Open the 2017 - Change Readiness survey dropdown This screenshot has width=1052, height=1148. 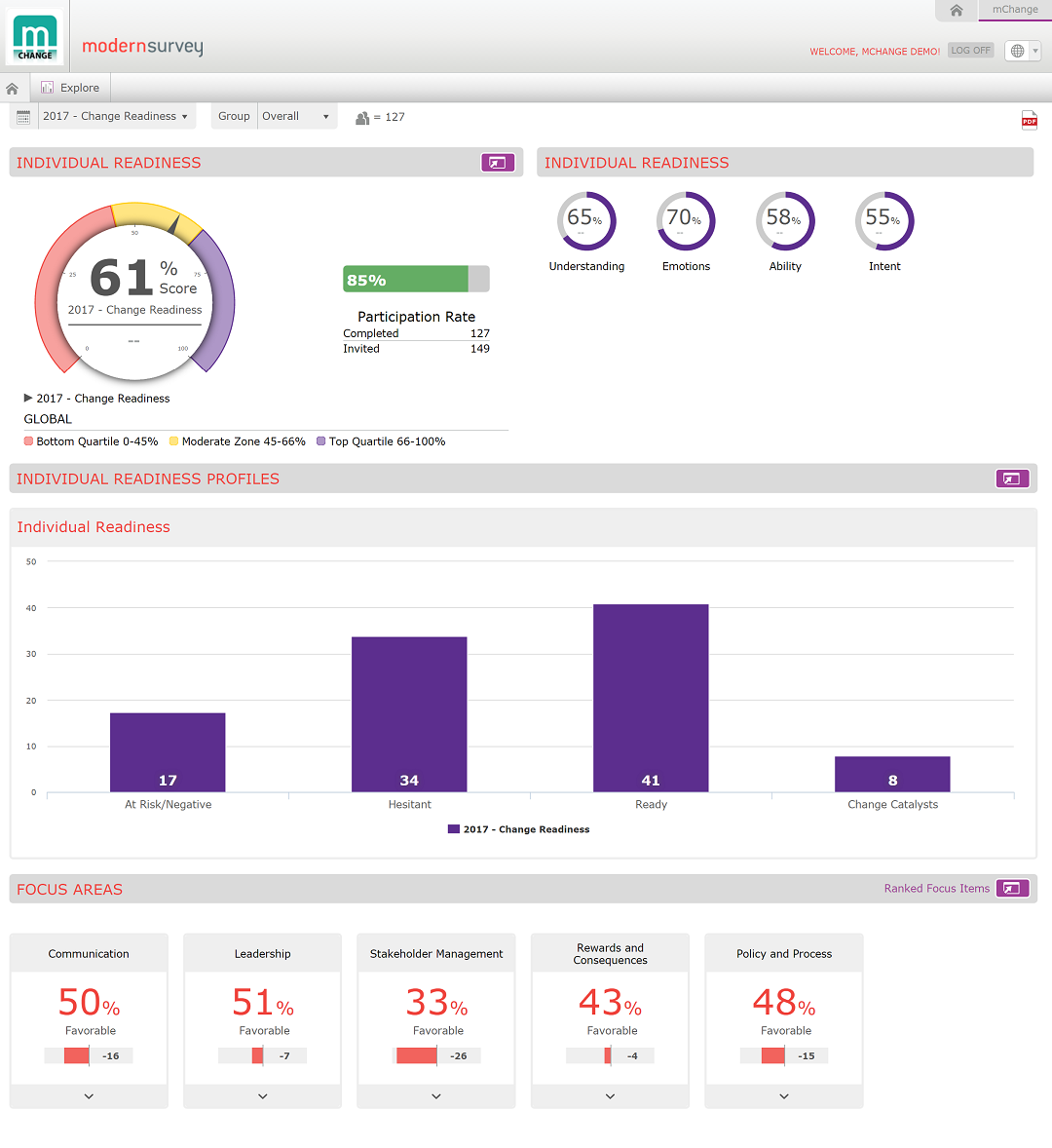click(115, 116)
